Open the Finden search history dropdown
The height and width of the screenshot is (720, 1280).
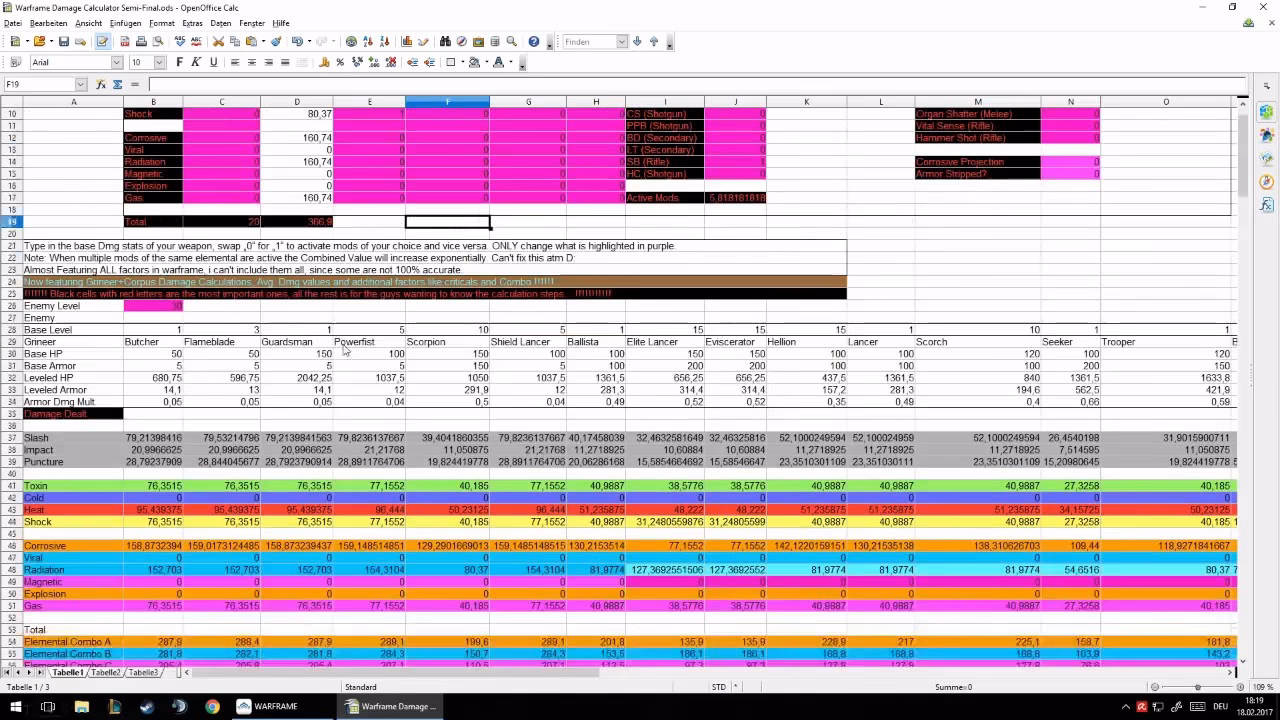[621, 42]
